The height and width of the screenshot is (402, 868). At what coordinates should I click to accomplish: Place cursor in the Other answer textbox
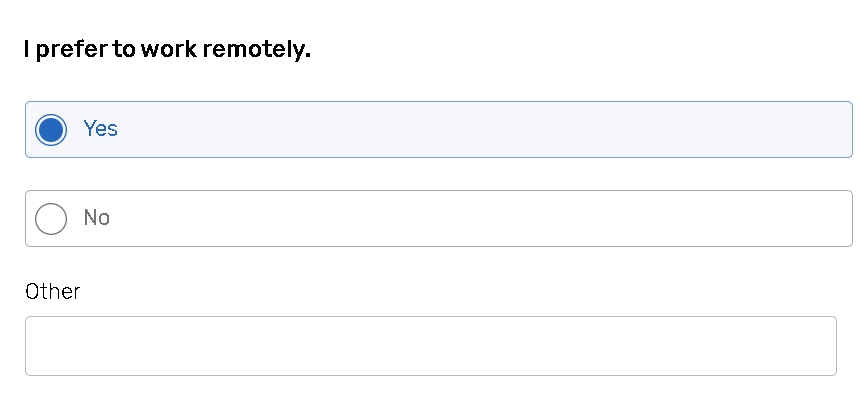(430, 346)
